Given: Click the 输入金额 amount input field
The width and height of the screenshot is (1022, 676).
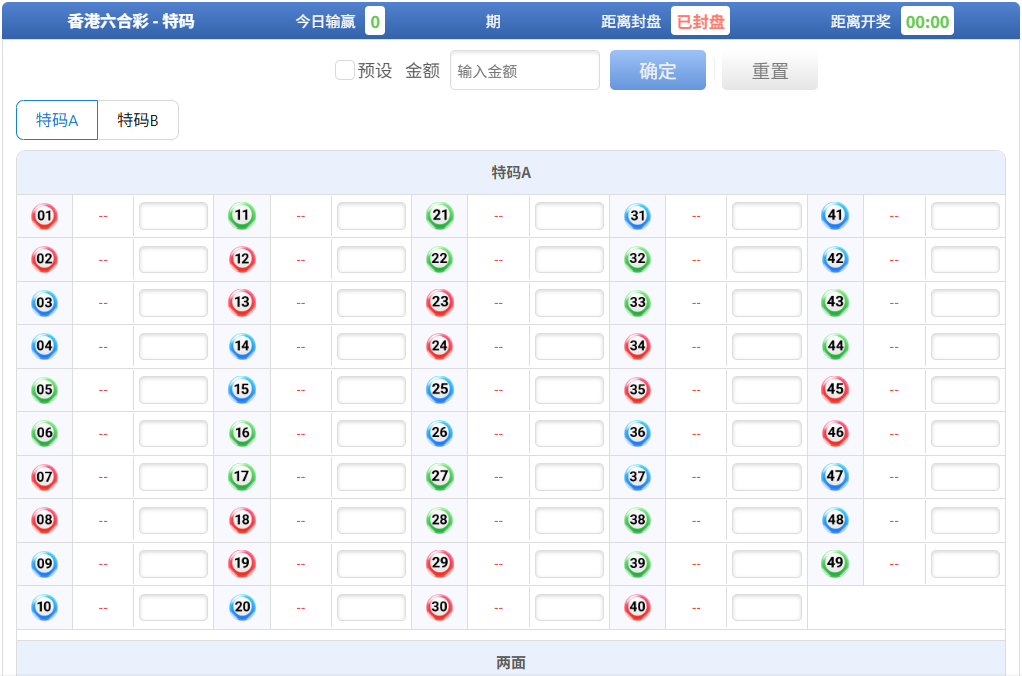Looking at the screenshot, I should (x=524, y=70).
